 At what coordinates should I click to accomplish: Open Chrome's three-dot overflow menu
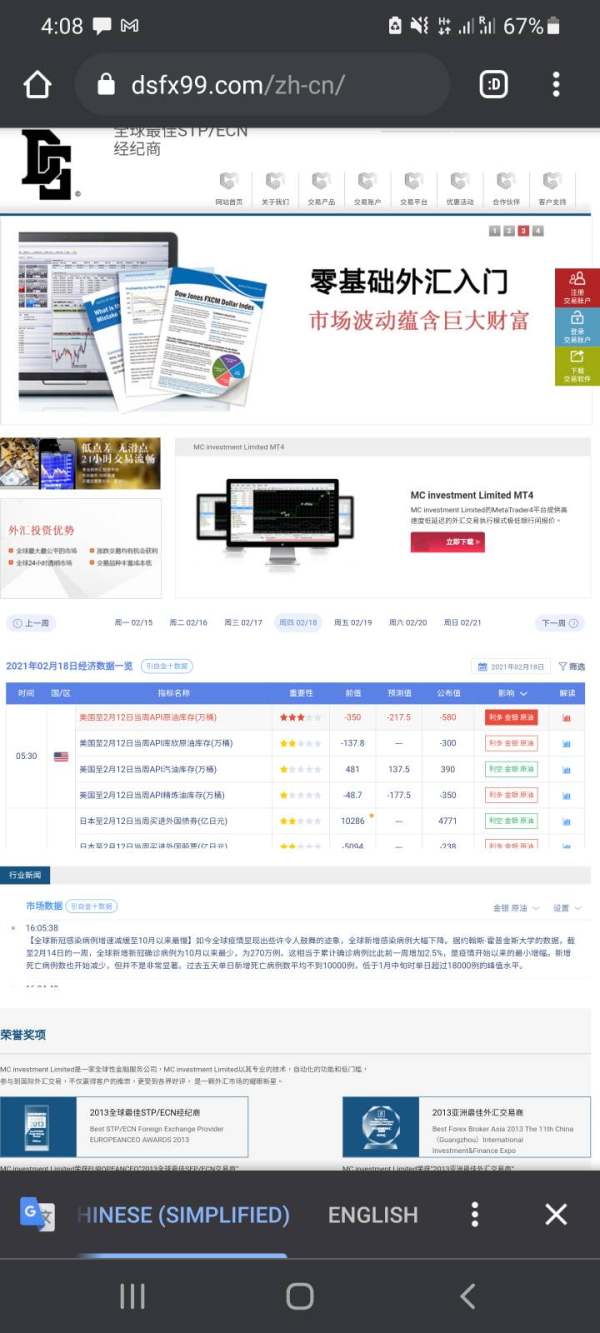[556, 85]
